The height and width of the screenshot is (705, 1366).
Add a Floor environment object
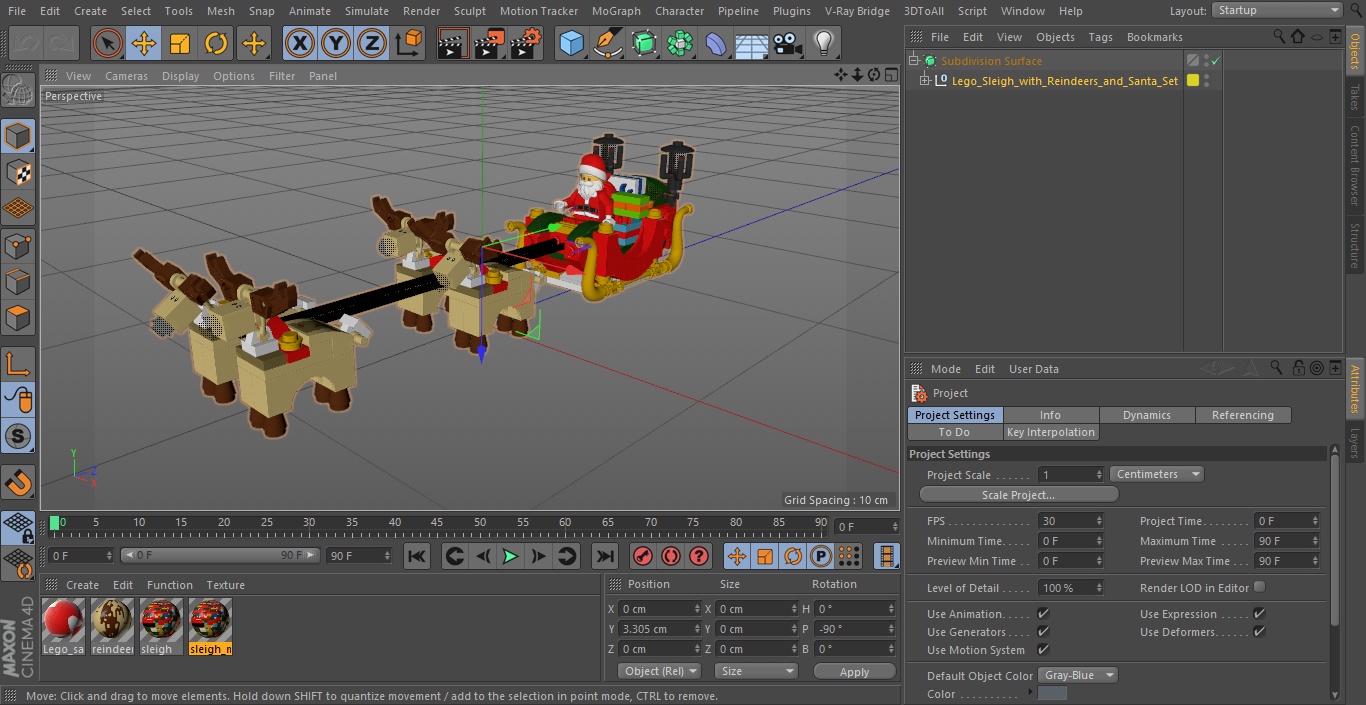[x=752, y=43]
